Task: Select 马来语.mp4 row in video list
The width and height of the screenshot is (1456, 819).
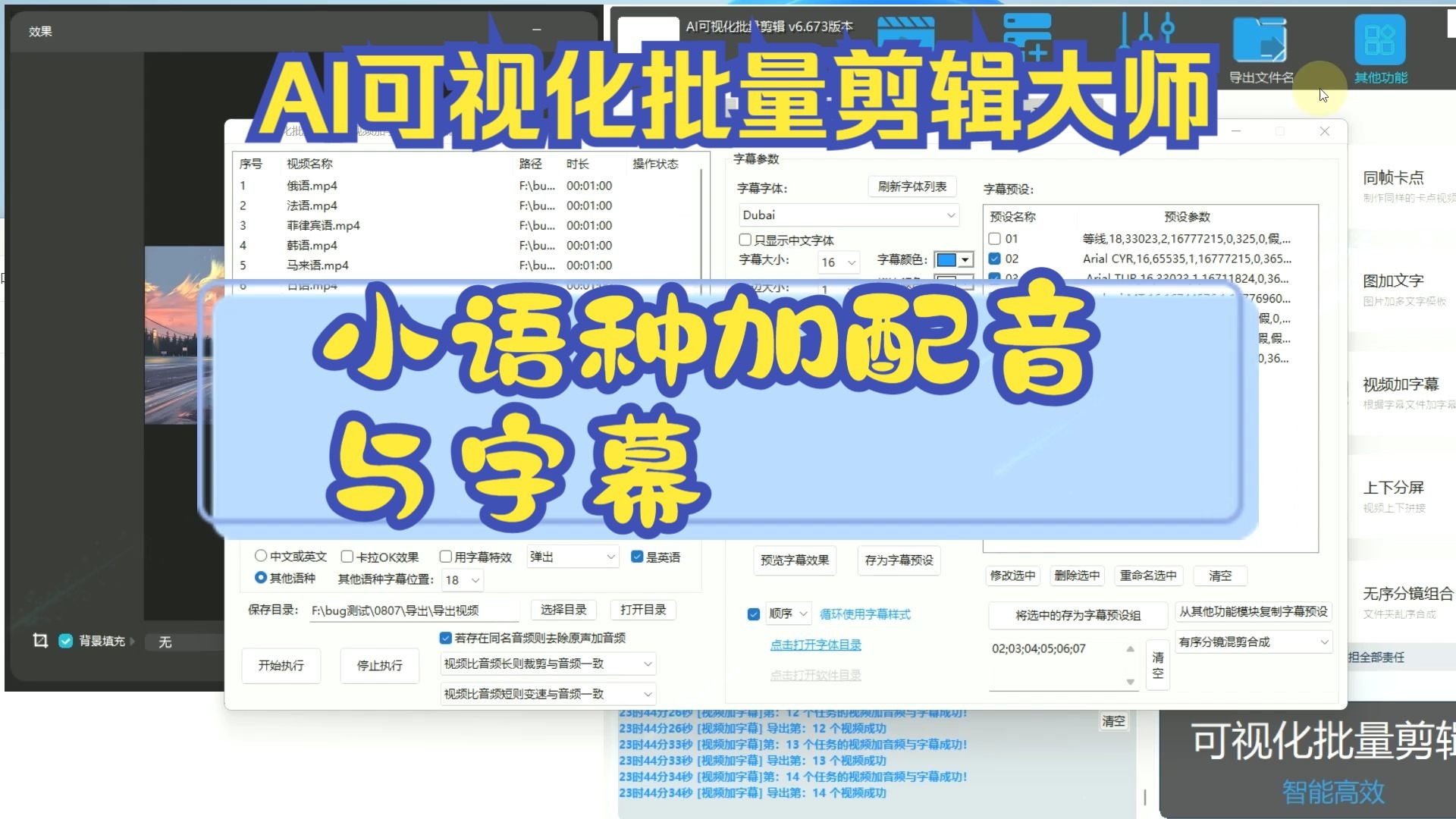Action: (466, 265)
